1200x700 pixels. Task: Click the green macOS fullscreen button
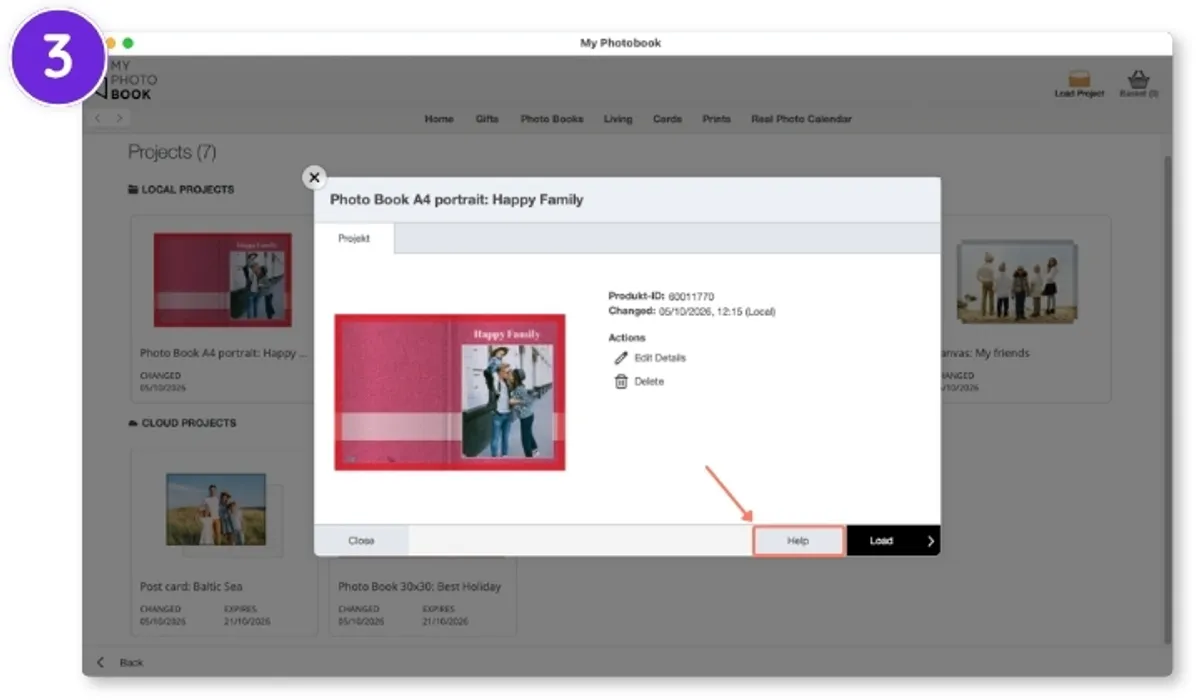128,43
